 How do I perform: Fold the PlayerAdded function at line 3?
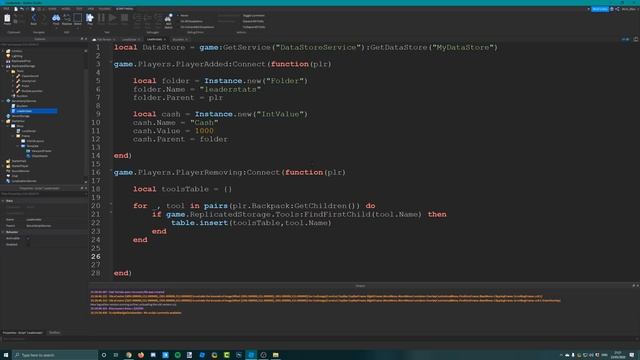111,62
